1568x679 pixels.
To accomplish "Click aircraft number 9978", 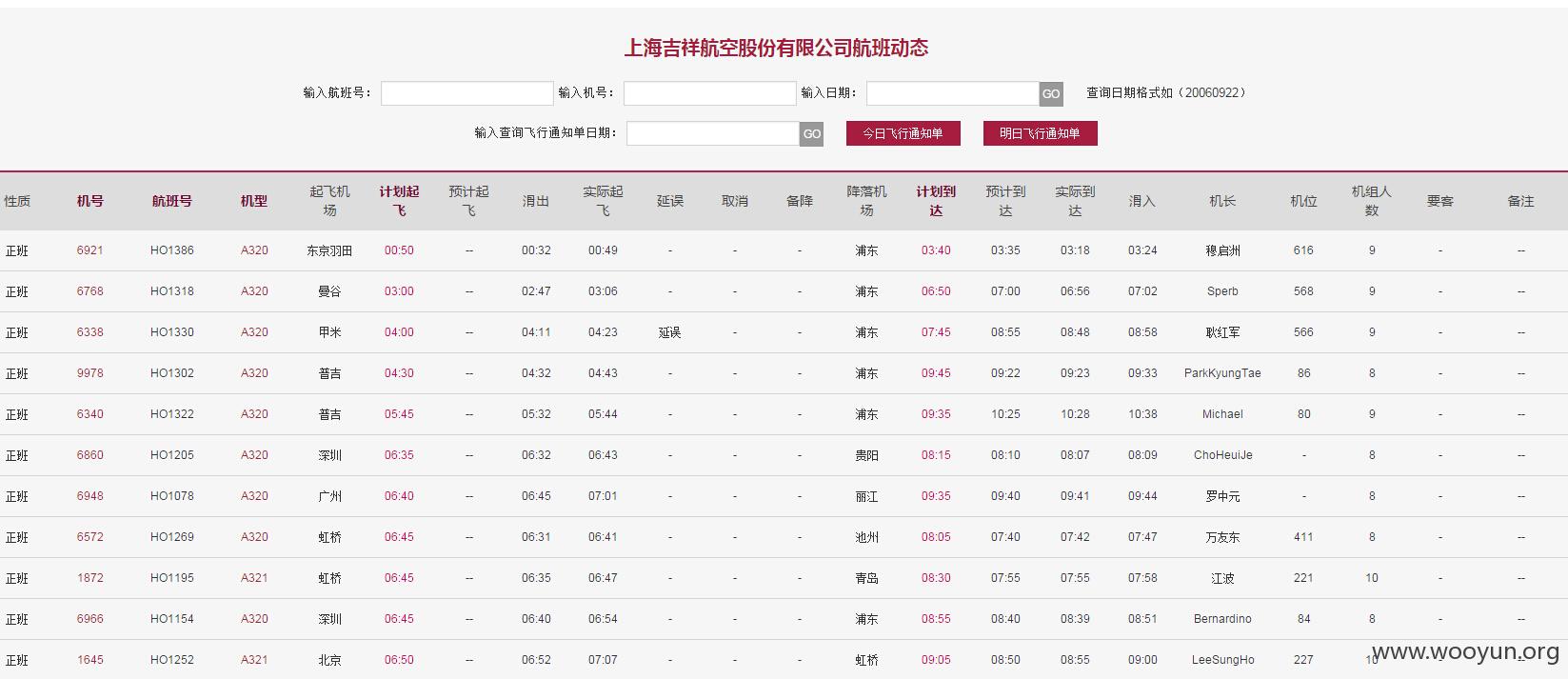I will tap(90, 373).
